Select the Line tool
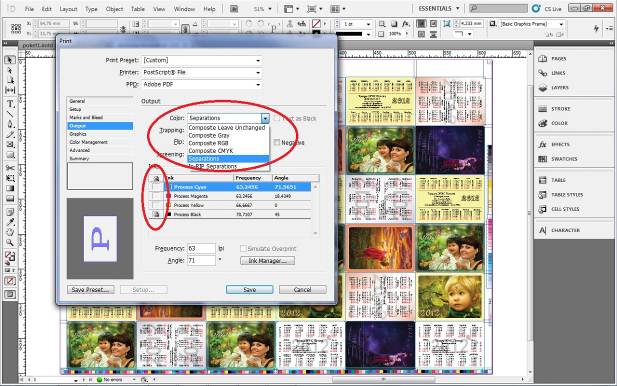The height and width of the screenshot is (386, 617). (10, 115)
